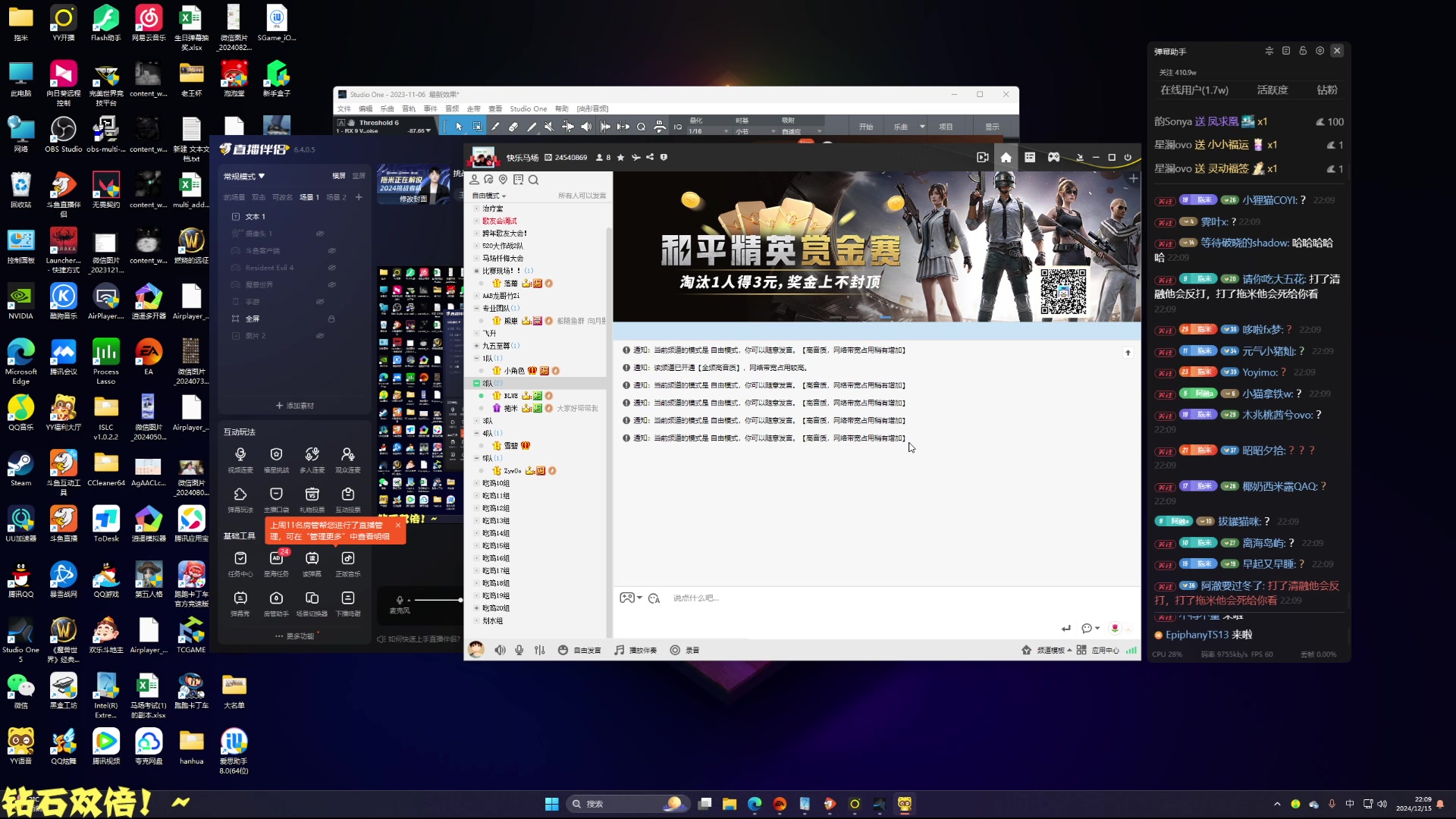Click location pin icon above channel list
Screen dimensions: 1456x819
503,180
